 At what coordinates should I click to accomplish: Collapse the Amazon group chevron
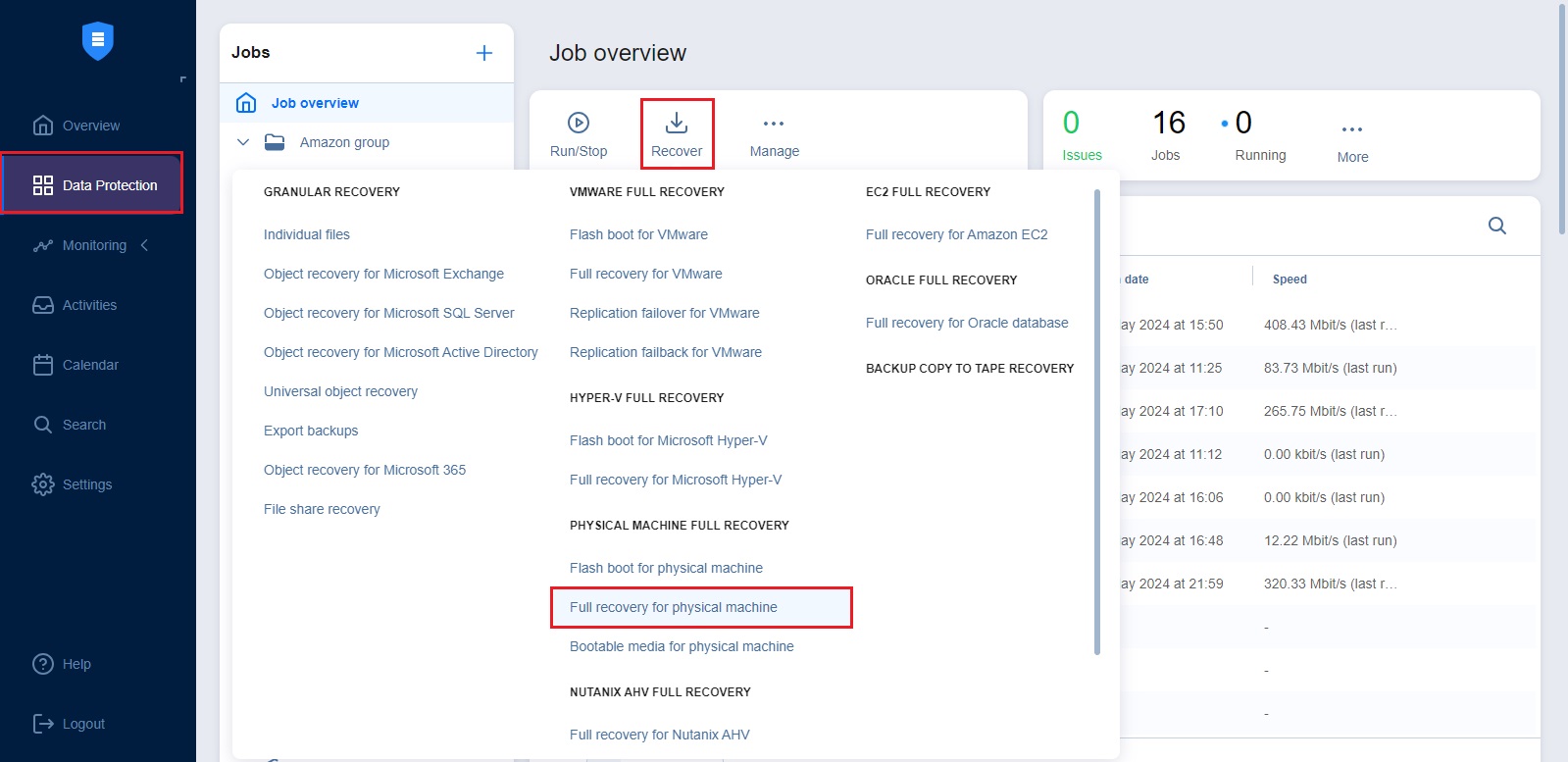[x=243, y=142]
